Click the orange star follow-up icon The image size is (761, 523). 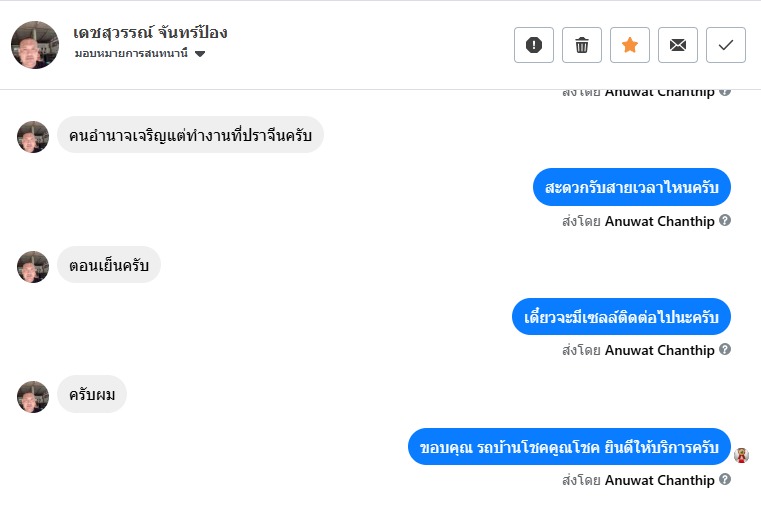click(630, 45)
